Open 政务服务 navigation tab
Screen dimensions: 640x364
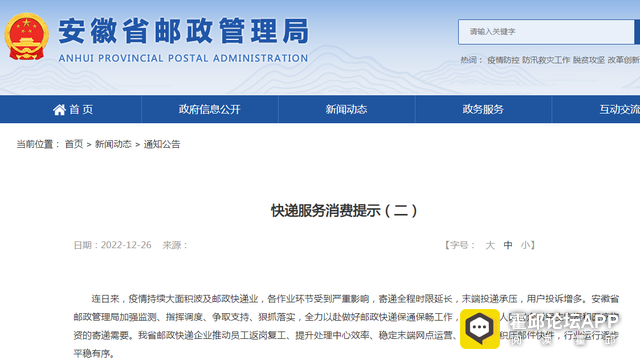point(483,109)
